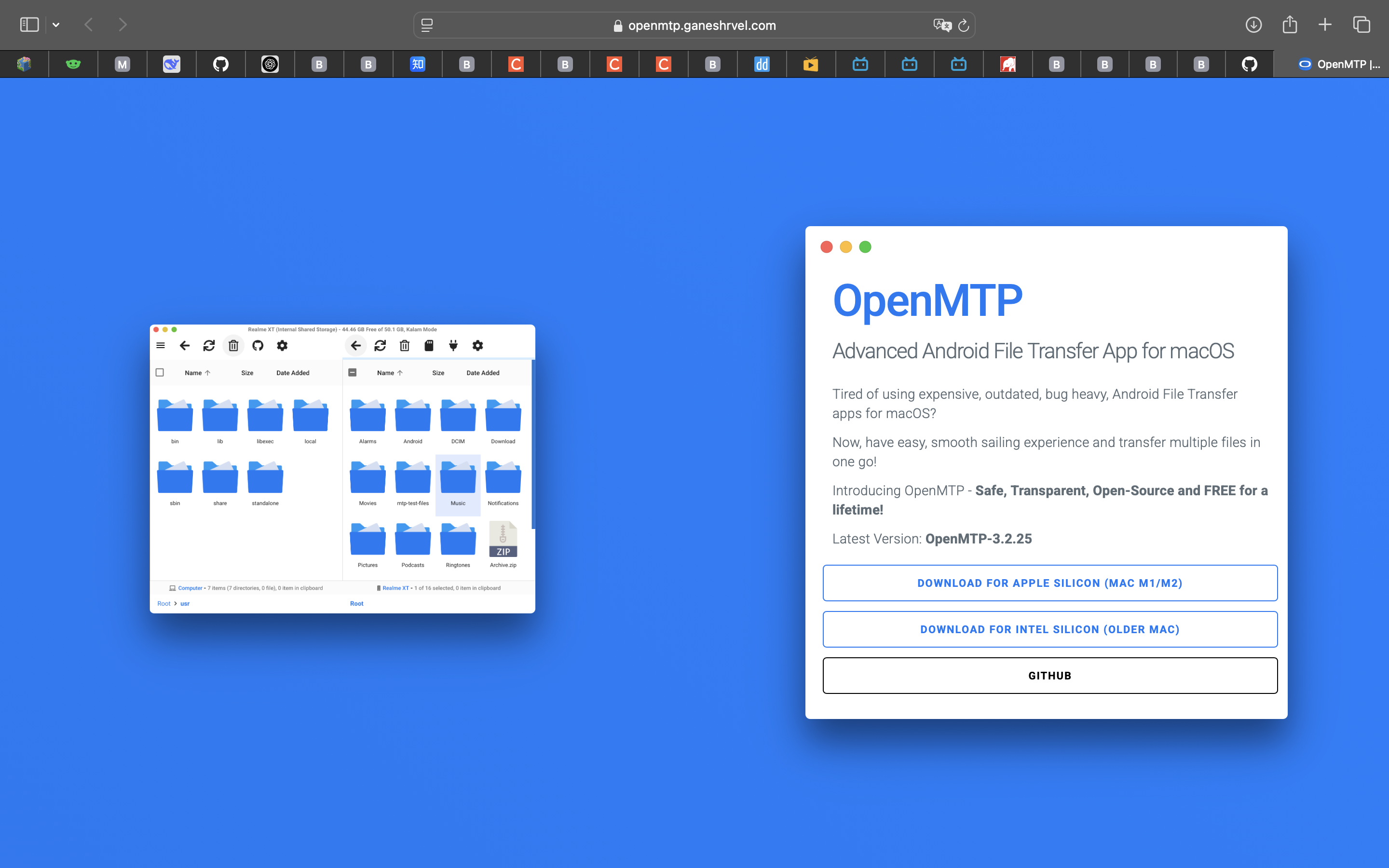Click the page reload icon

coord(964,25)
